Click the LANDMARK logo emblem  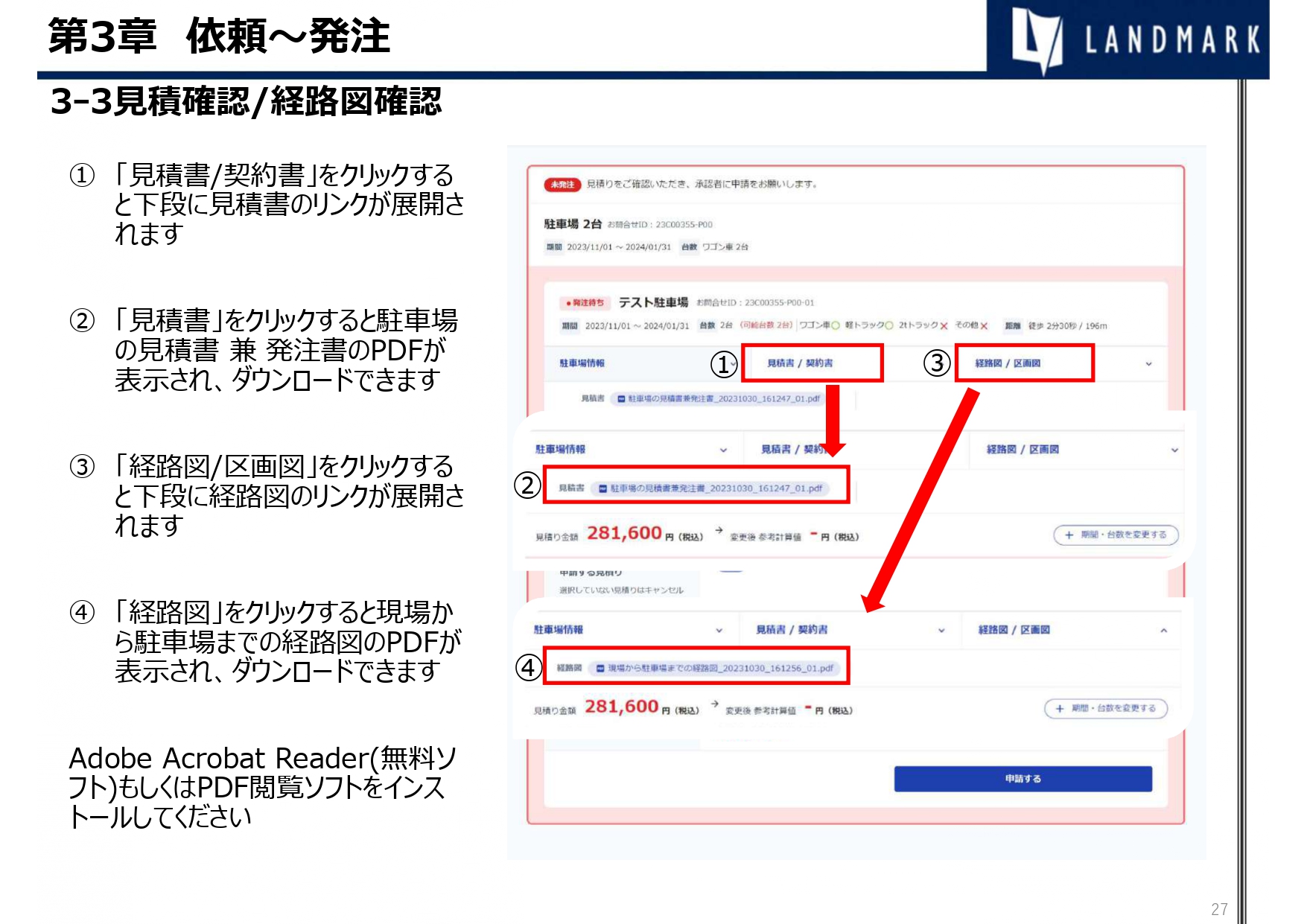coord(1036,41)
